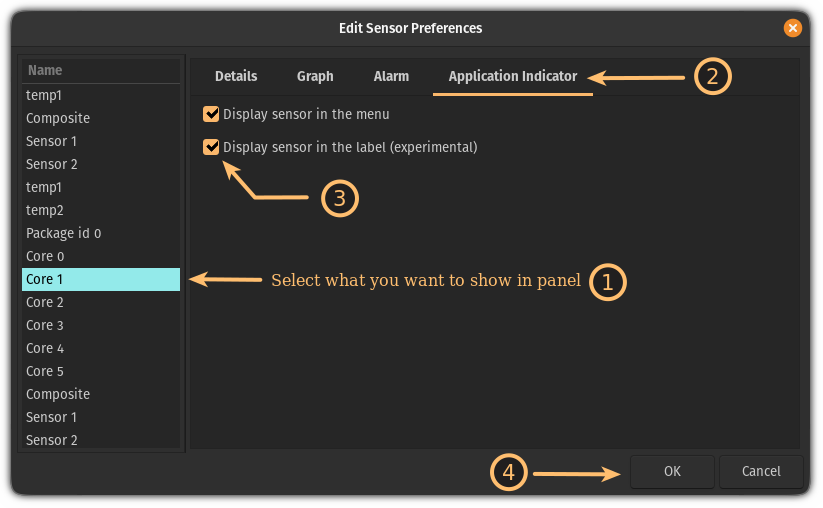
Task: Close the Edit Sensor Preferences dialog
Action: (792, 28)
